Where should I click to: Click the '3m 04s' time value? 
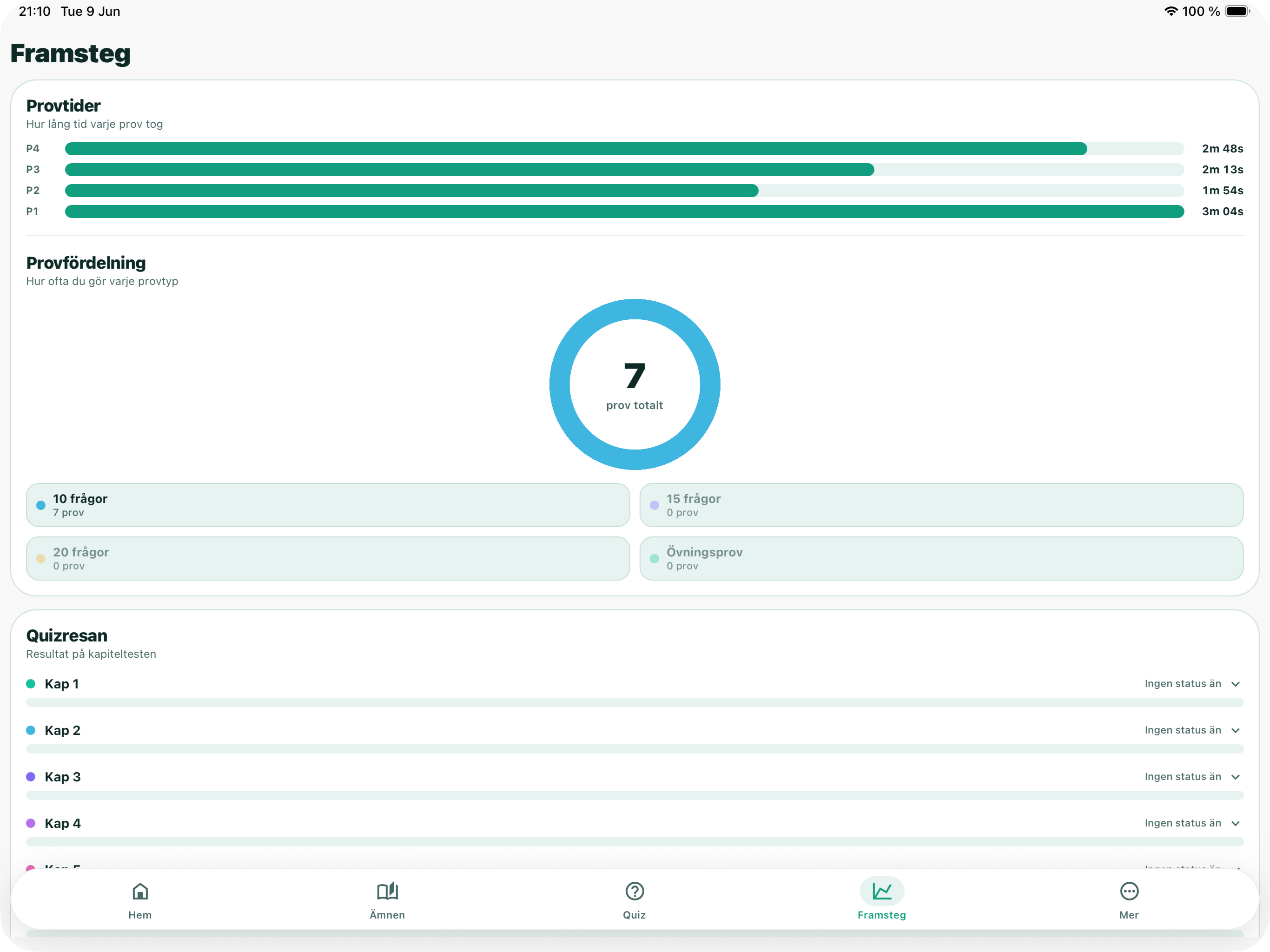pyautogui.click(x=1222, y=212)
